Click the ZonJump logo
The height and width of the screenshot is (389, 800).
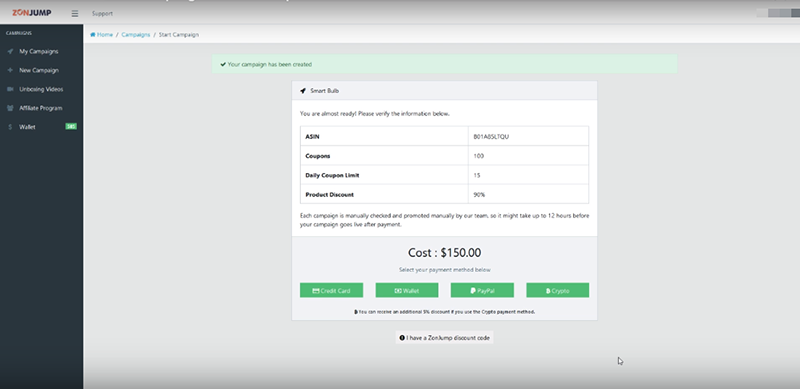pyautogui.click(x=32, y=13)
